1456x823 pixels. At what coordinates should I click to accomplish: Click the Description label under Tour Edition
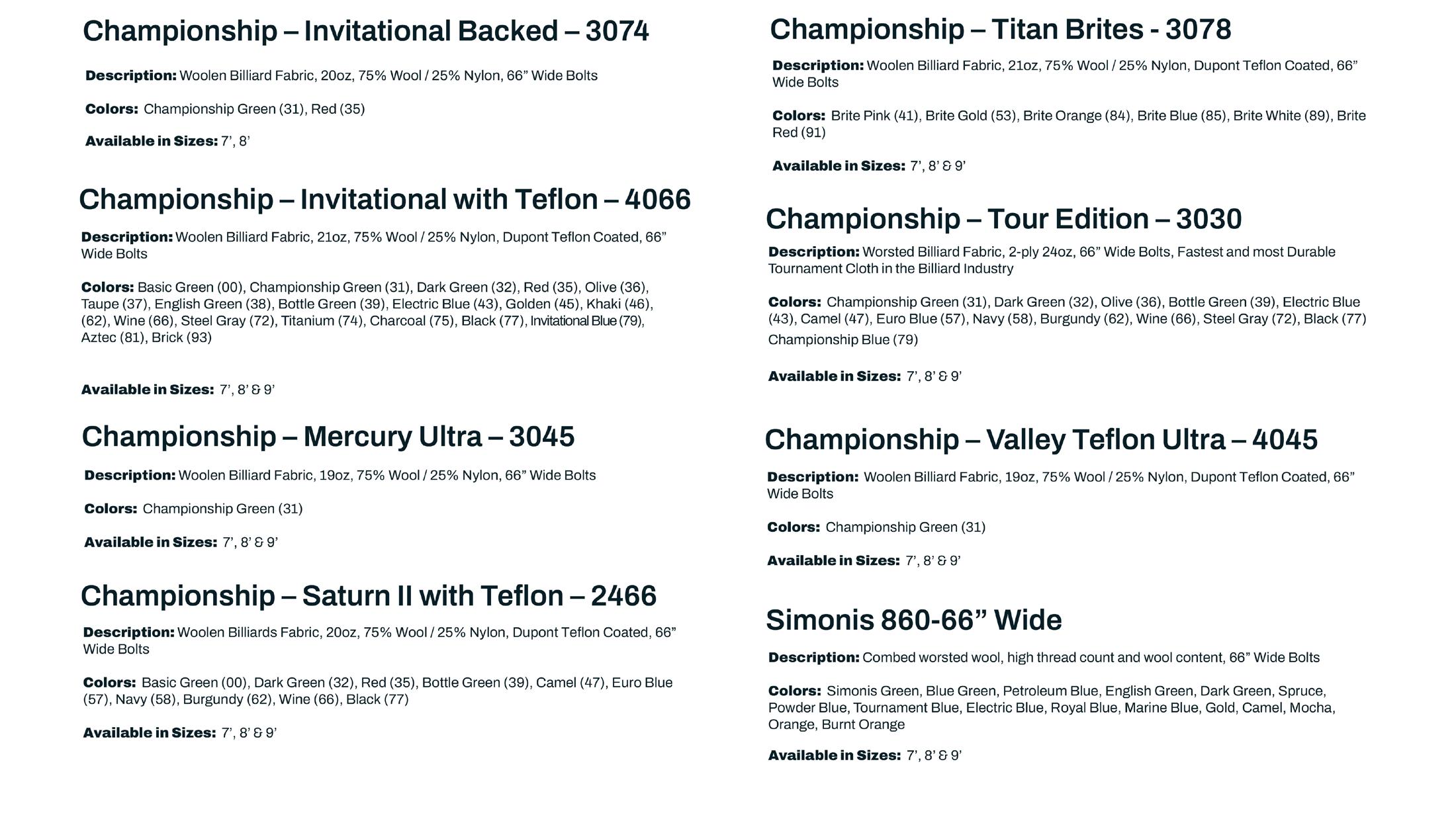pos(813,252)
